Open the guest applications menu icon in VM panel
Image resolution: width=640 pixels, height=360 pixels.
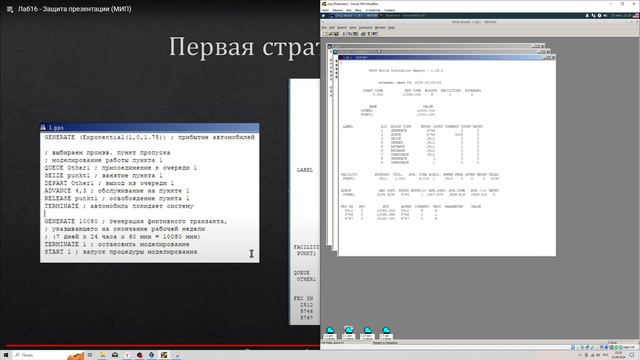[x=323, y=16]
